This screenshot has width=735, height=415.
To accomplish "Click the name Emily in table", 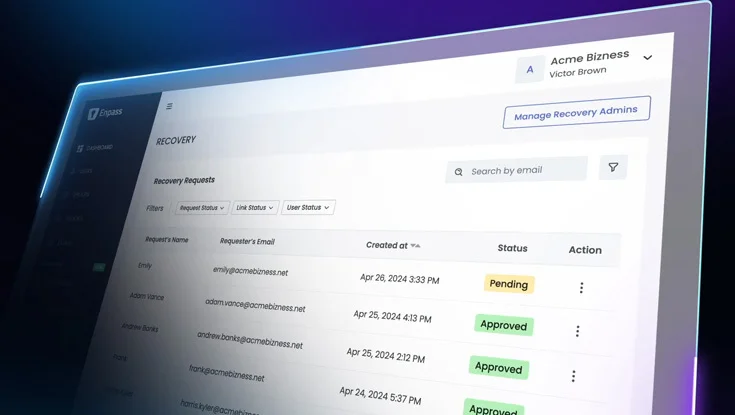I will coord(145,265).
